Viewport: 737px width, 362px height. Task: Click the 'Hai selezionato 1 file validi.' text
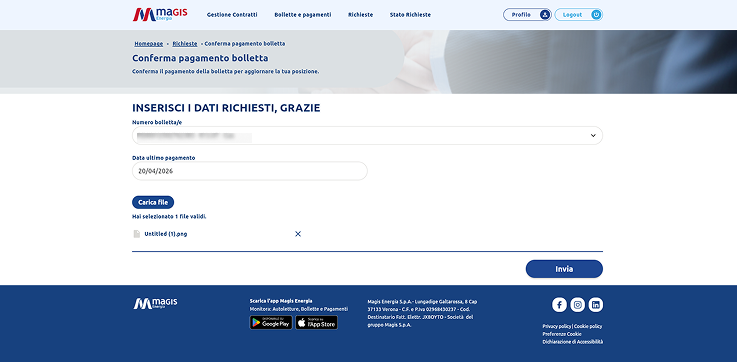(169, 217)
